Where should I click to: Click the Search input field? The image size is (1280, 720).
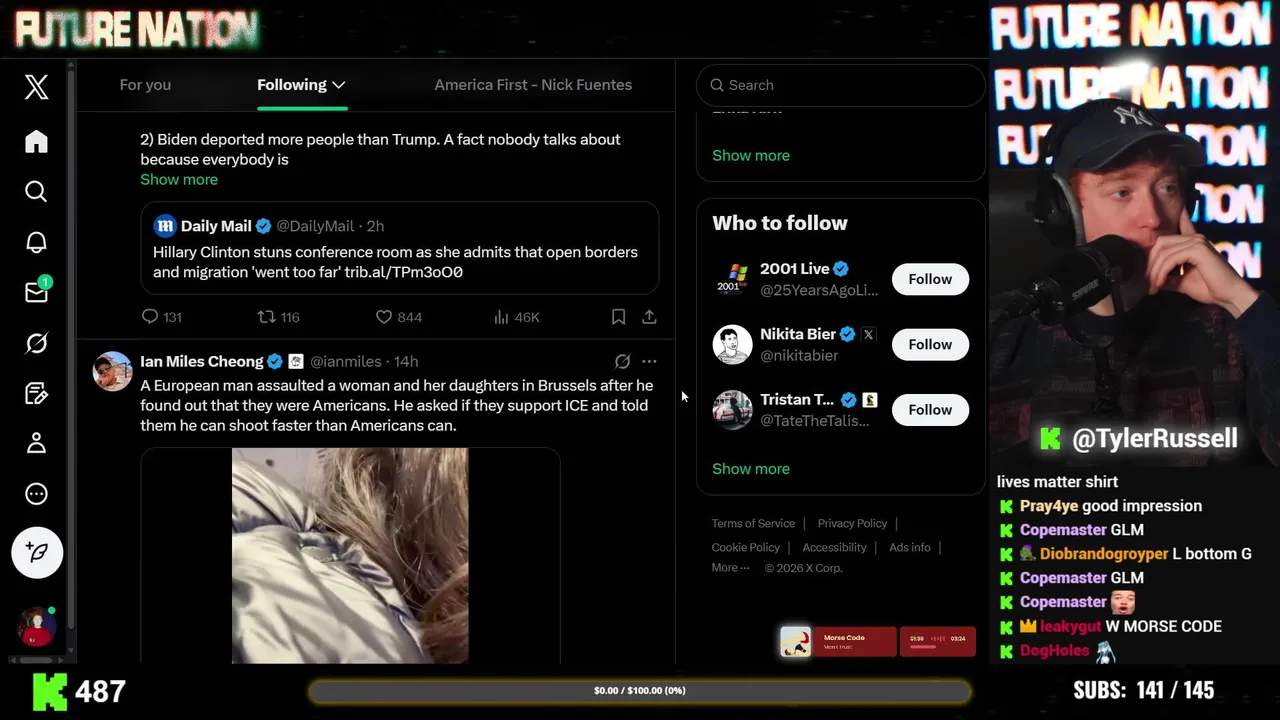pos(841,85)
